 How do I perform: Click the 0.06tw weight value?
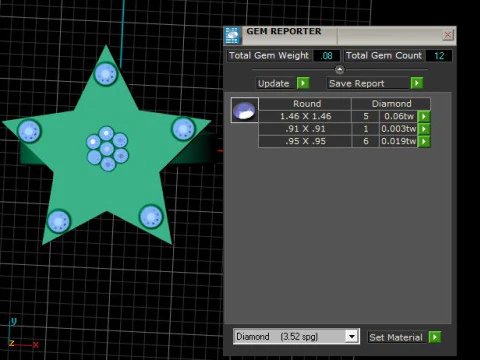(x=399, y=116)
